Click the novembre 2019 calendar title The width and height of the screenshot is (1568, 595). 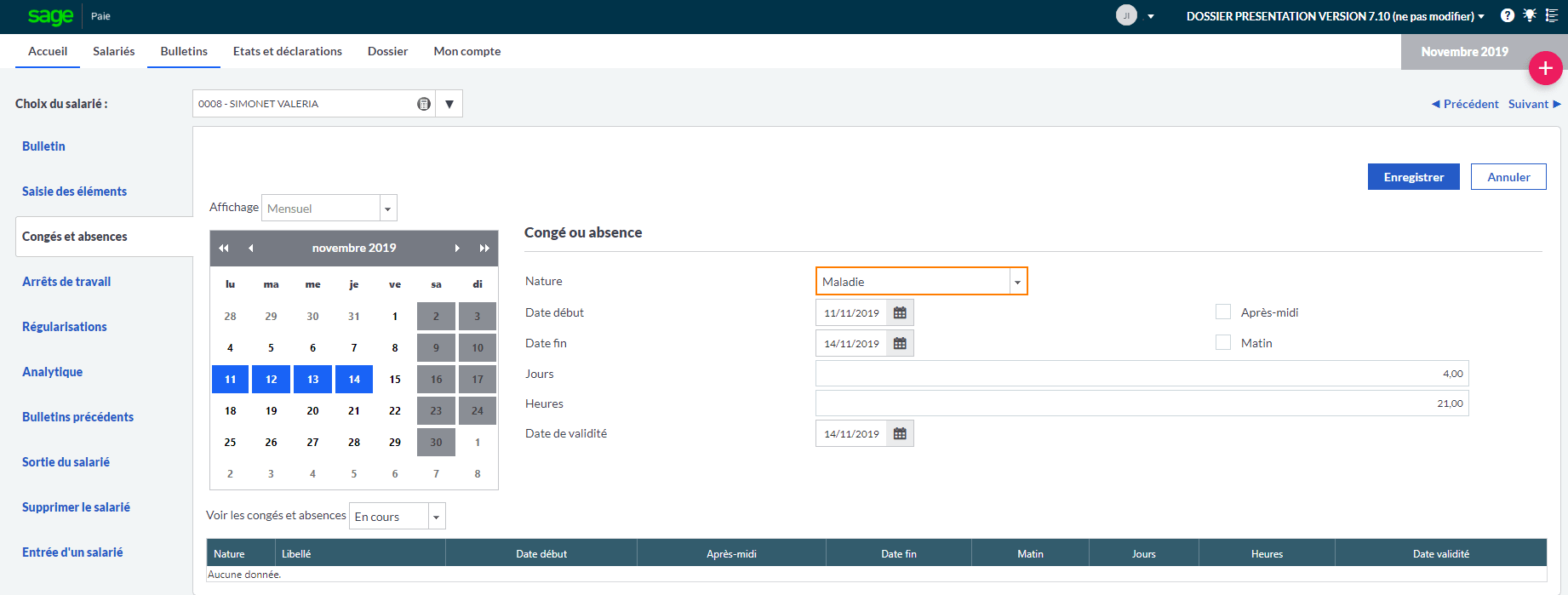point(354,248)
